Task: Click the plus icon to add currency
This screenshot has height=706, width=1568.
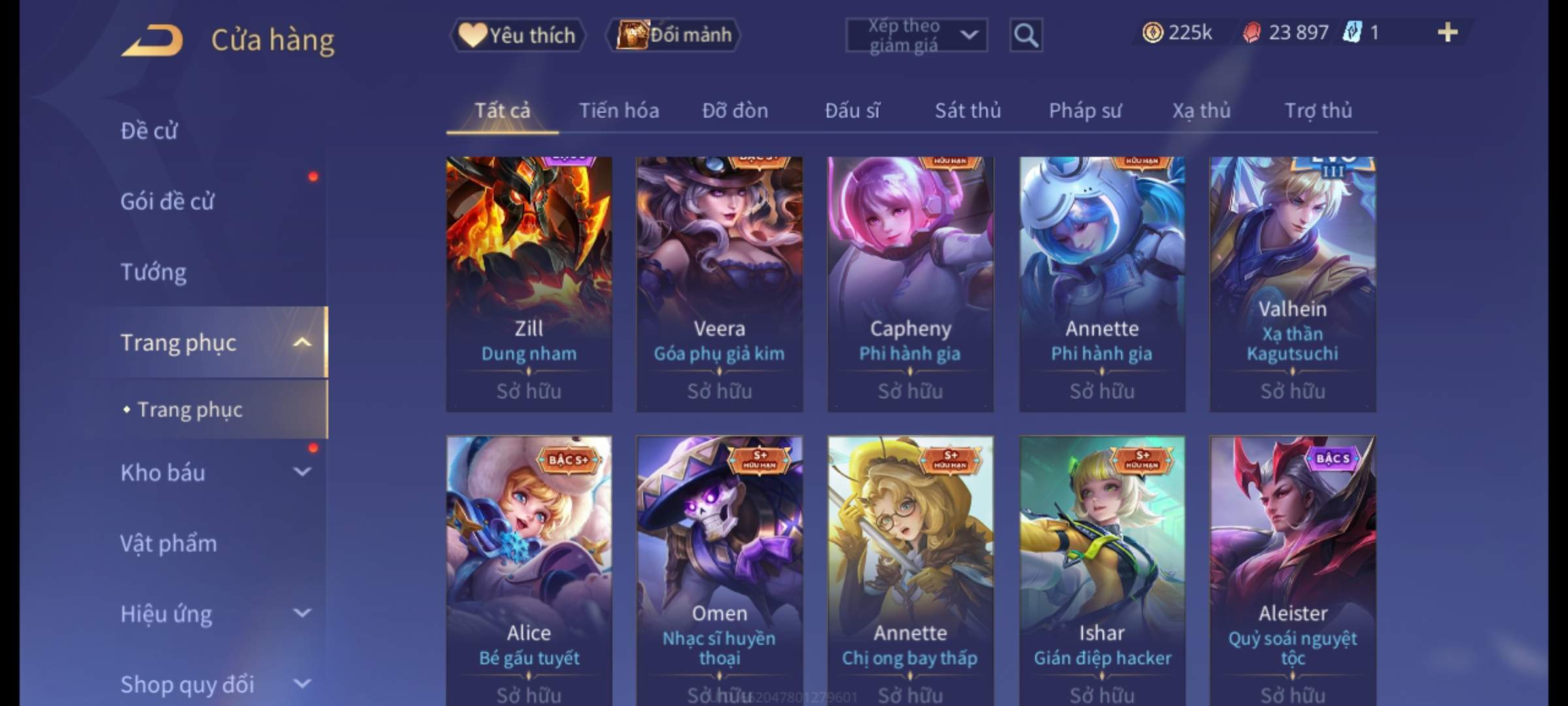Action: [x=1448, y=32]
